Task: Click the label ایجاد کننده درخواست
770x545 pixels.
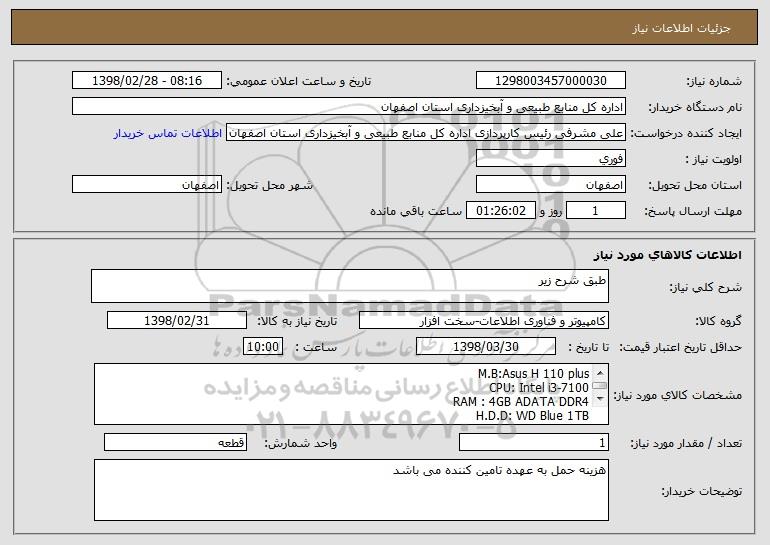Action: coord(686,134)
